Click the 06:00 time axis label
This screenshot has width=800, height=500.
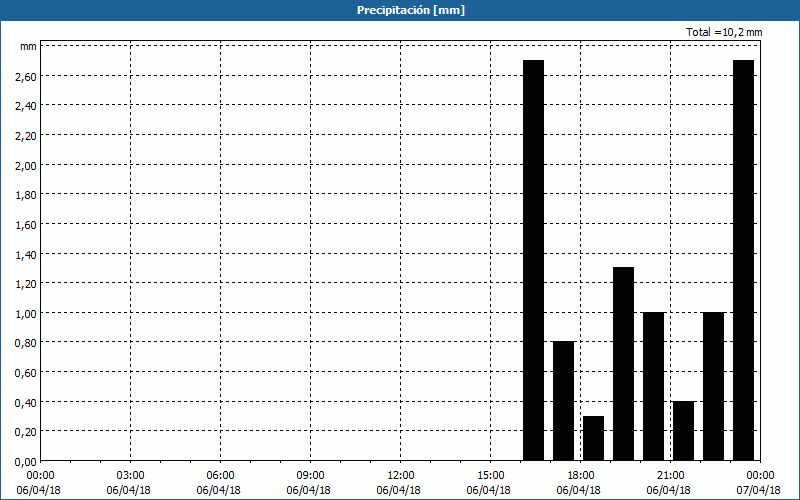tap(221, 476)
